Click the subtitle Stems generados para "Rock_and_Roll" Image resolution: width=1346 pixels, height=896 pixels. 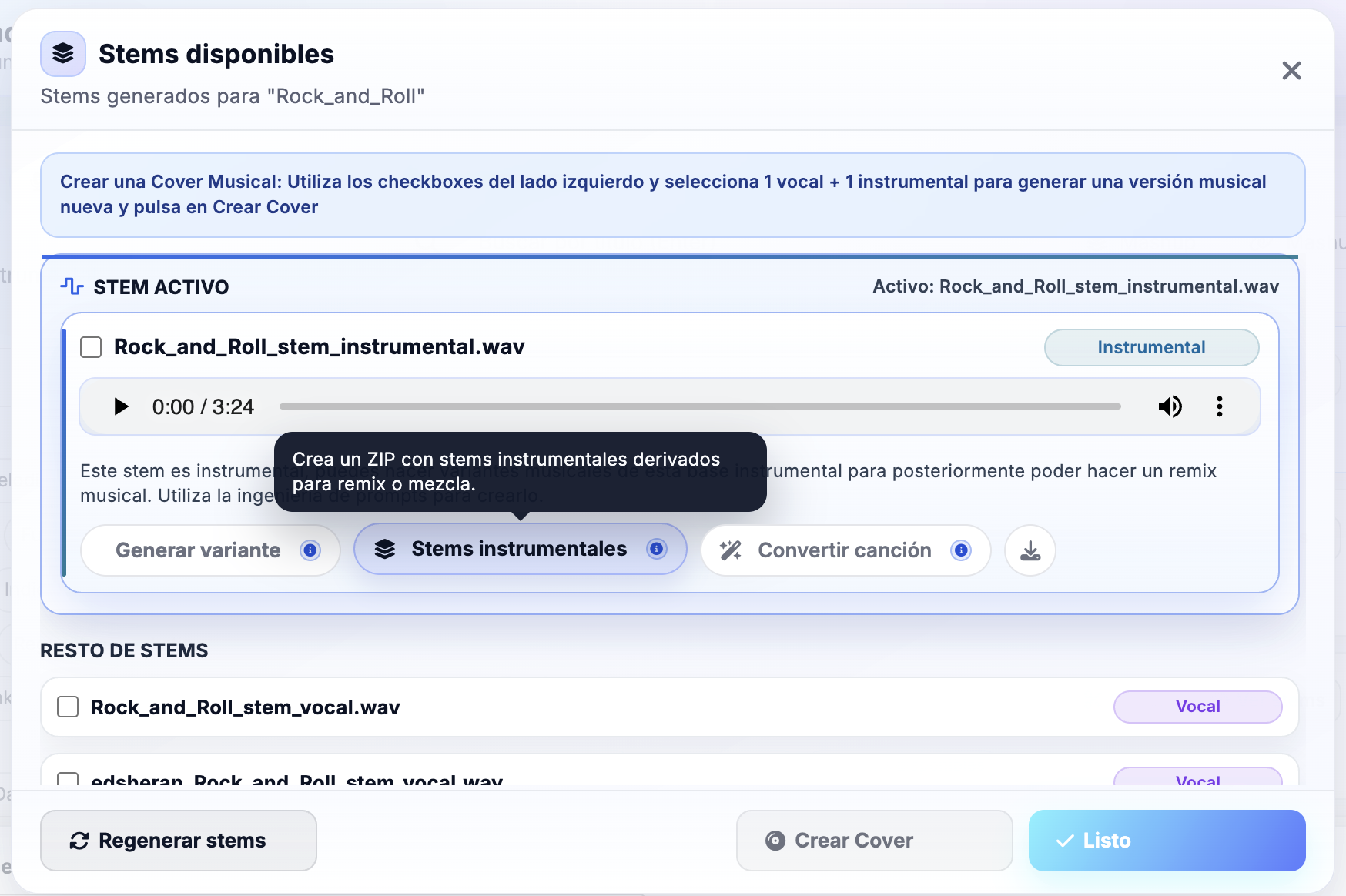coord(233,96)
